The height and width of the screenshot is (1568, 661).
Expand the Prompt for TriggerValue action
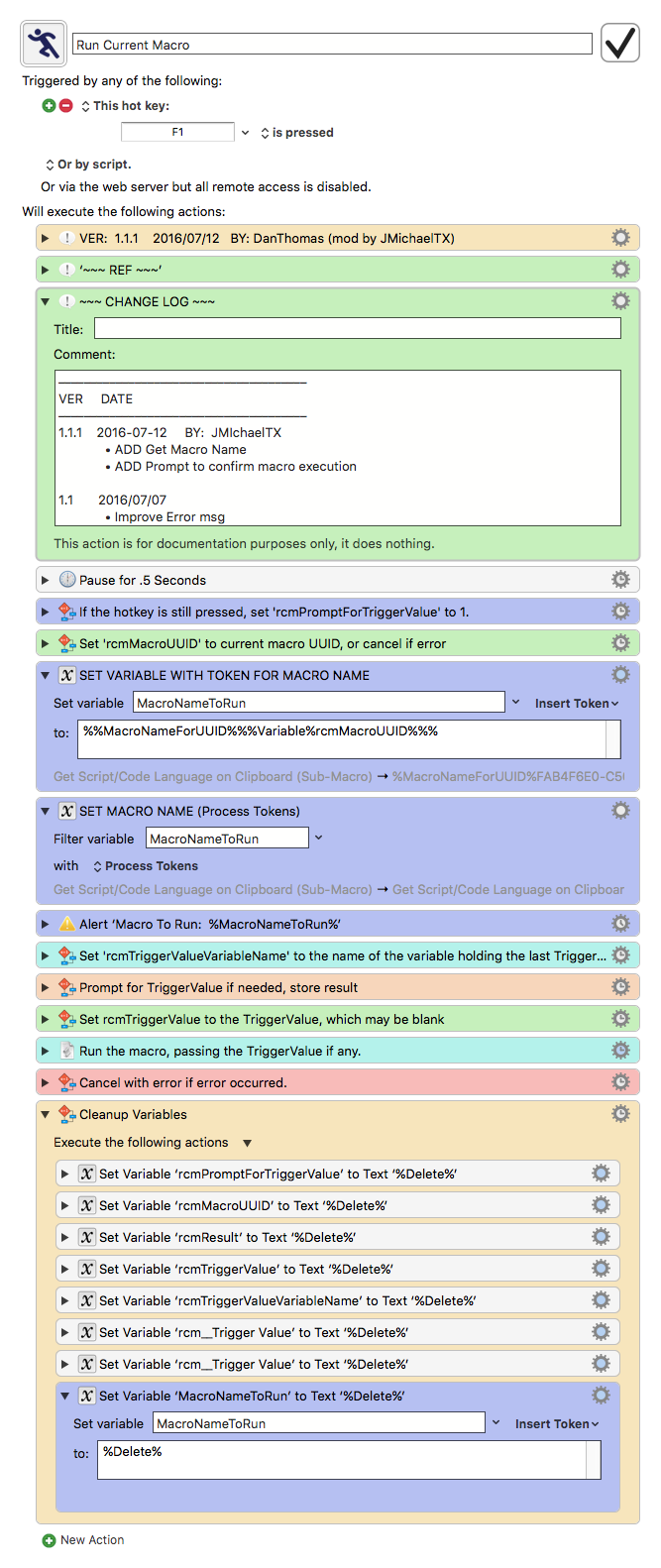(x=45, y=987)
